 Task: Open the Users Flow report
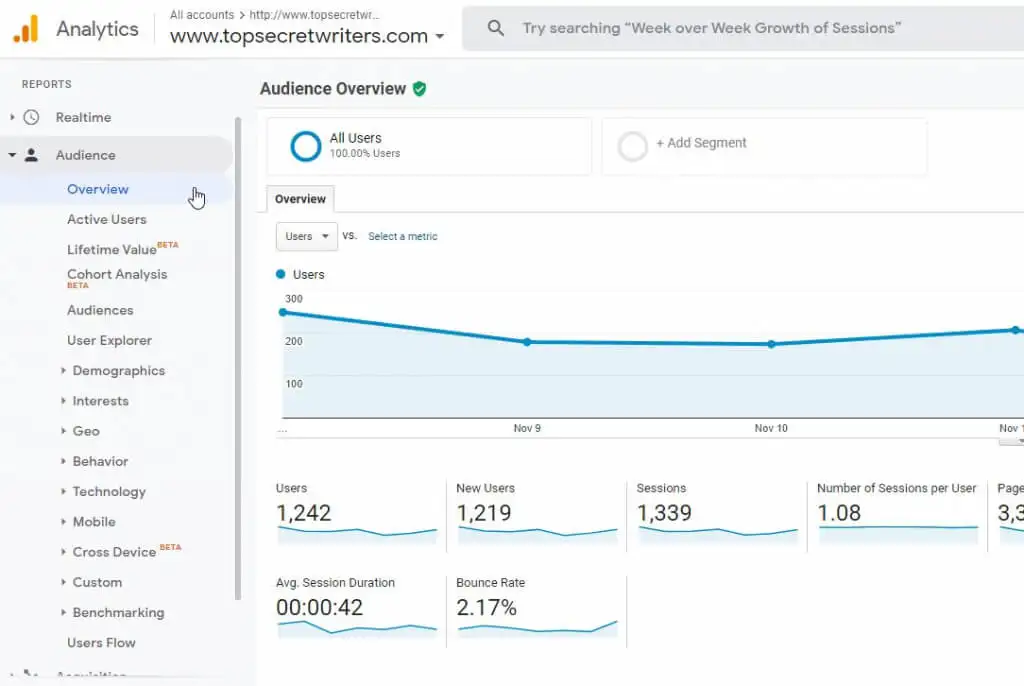click(101, 643)
